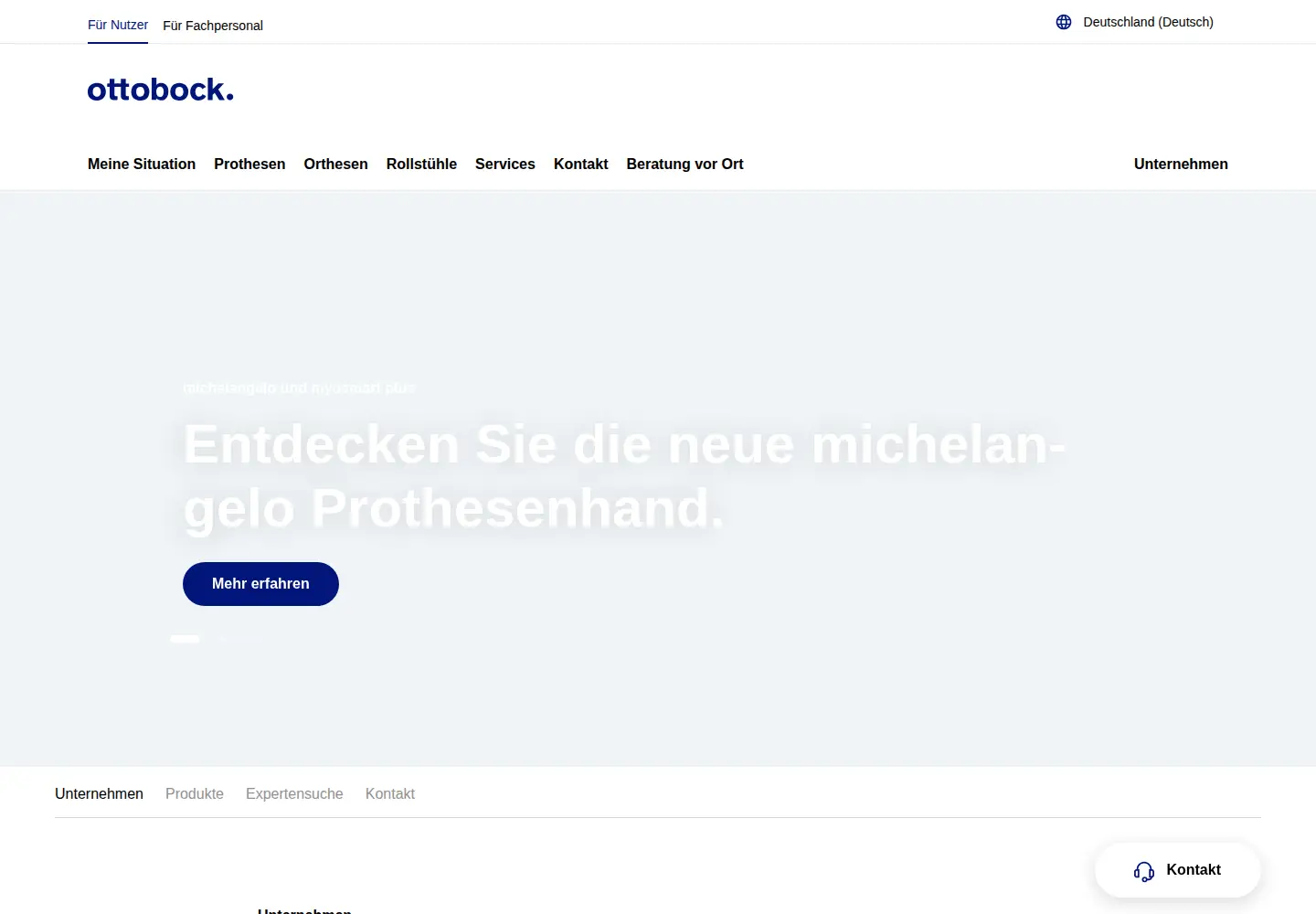The image size is (1316, 914).
Task: Select Kontakt tab below the hero
Action: point(390,793)
